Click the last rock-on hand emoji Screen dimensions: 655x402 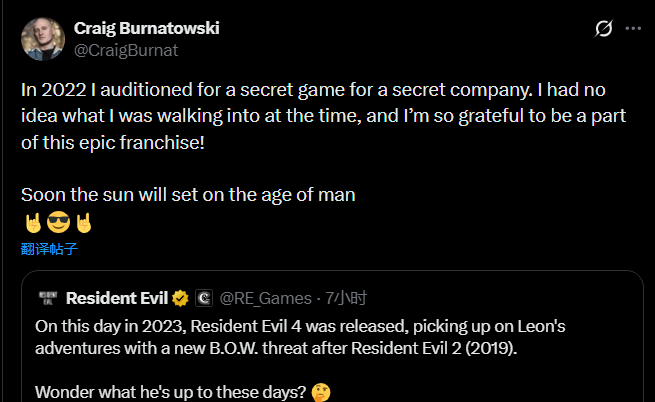(x=81, y=220)
